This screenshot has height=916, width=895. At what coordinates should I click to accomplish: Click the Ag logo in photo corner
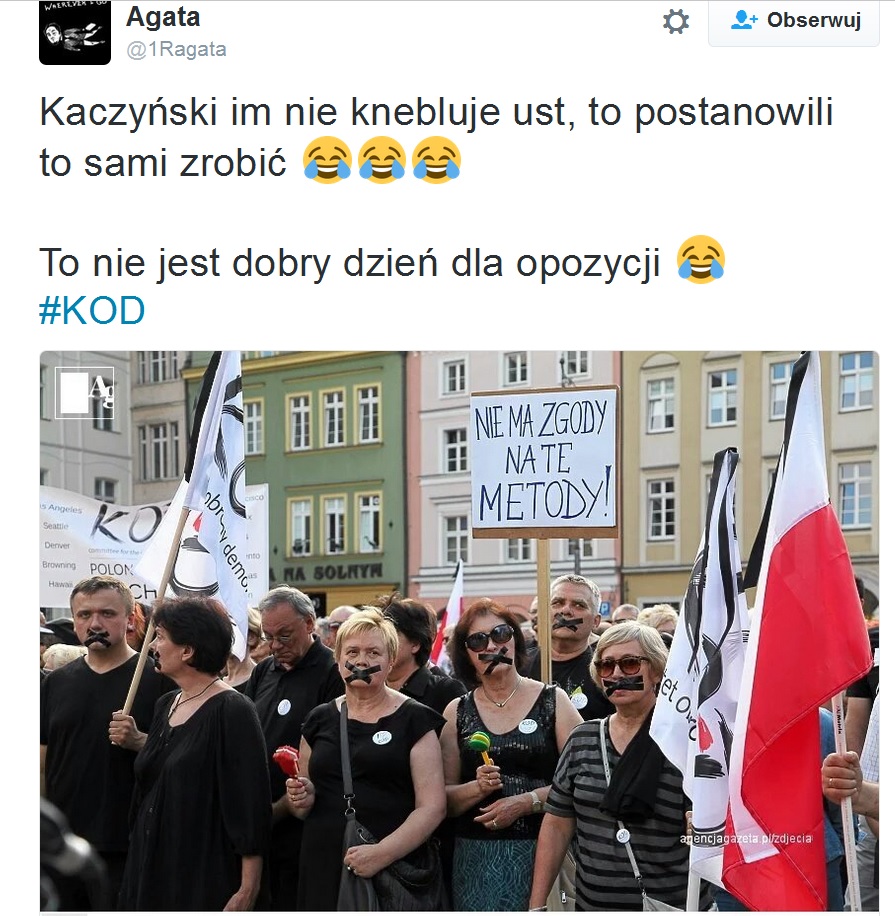[x=85, y=393]
